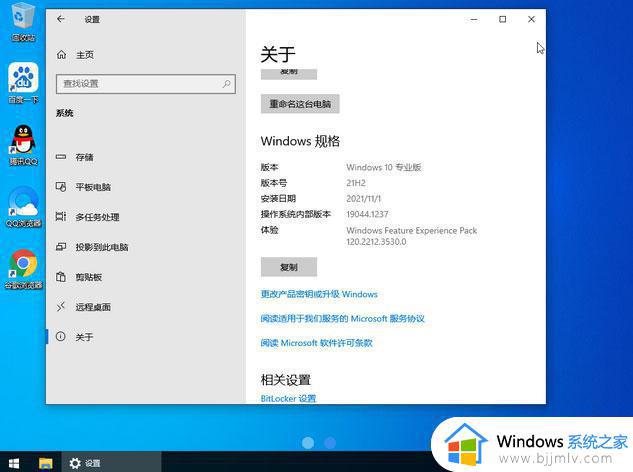Open the Microsoft Services Agreement link
Image resolution: width=633 pixels, height=472 pixels.
click(x=342, y=319)
